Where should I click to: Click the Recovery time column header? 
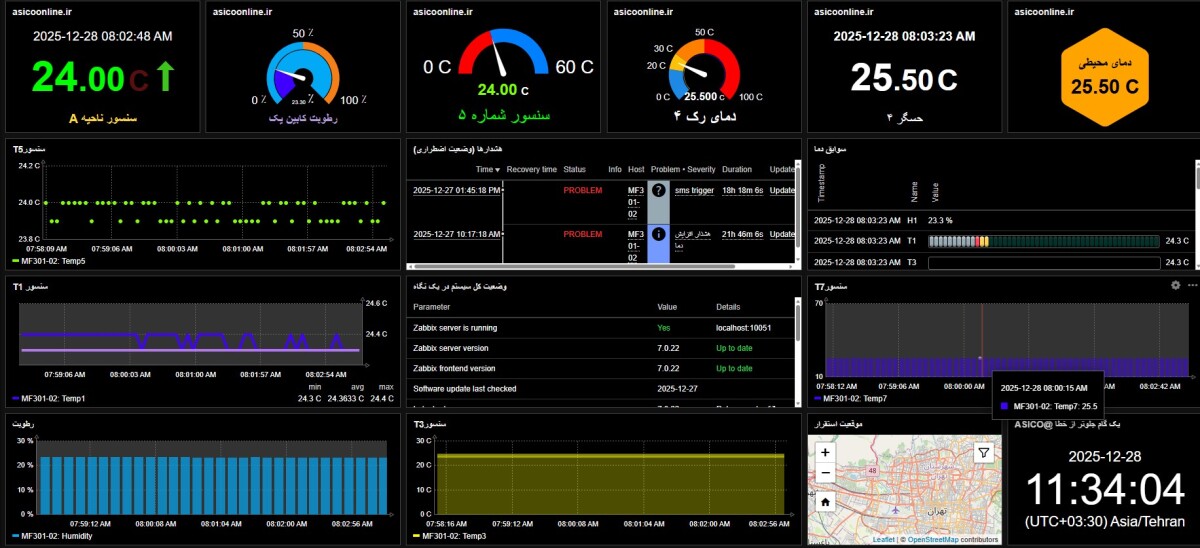pos(532,169)
